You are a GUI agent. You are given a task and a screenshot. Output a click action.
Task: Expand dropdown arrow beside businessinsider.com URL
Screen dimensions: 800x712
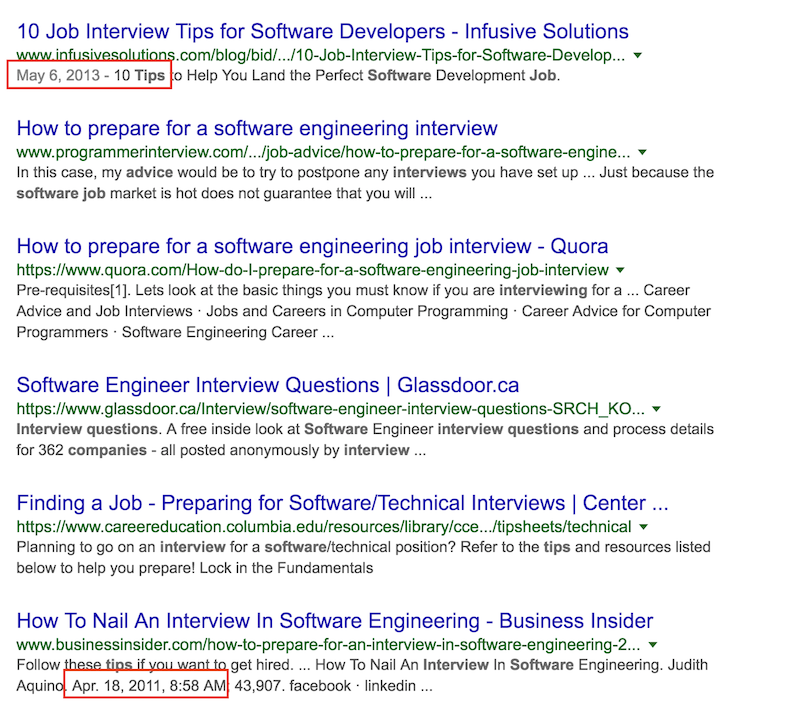point(653,645)
